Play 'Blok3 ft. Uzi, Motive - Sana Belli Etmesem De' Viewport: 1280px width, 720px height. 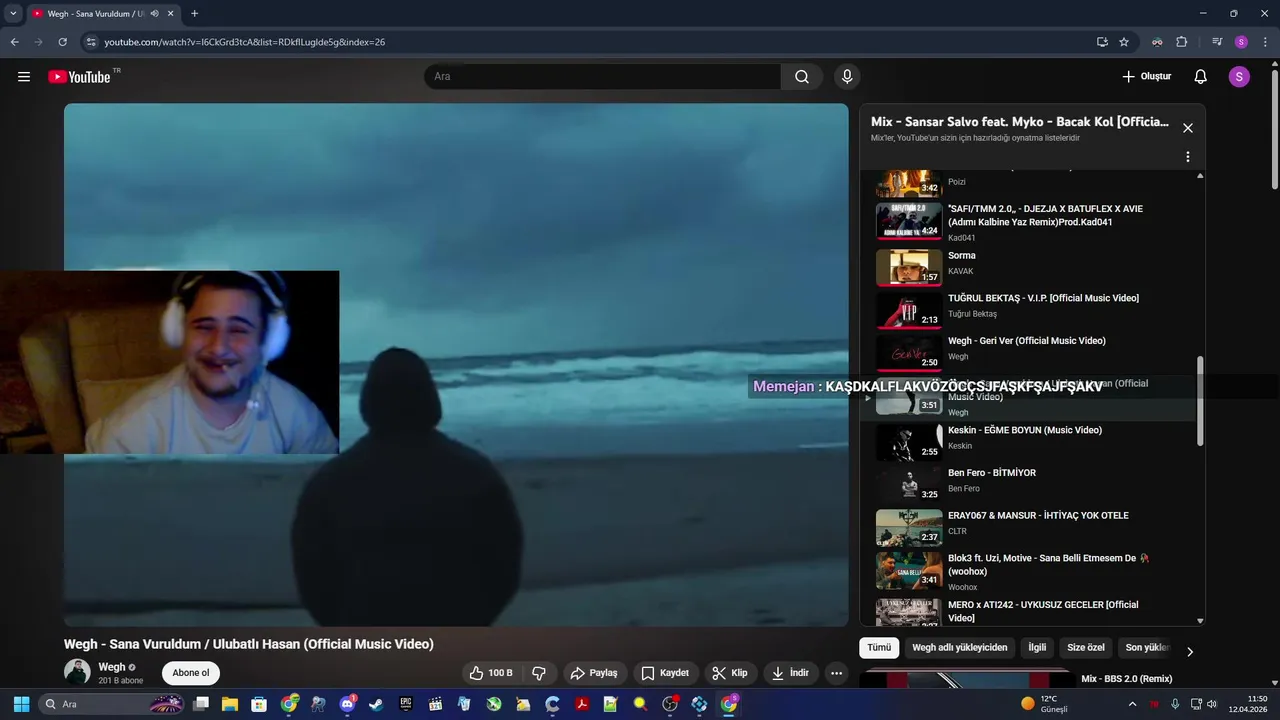coord(1030,572)
